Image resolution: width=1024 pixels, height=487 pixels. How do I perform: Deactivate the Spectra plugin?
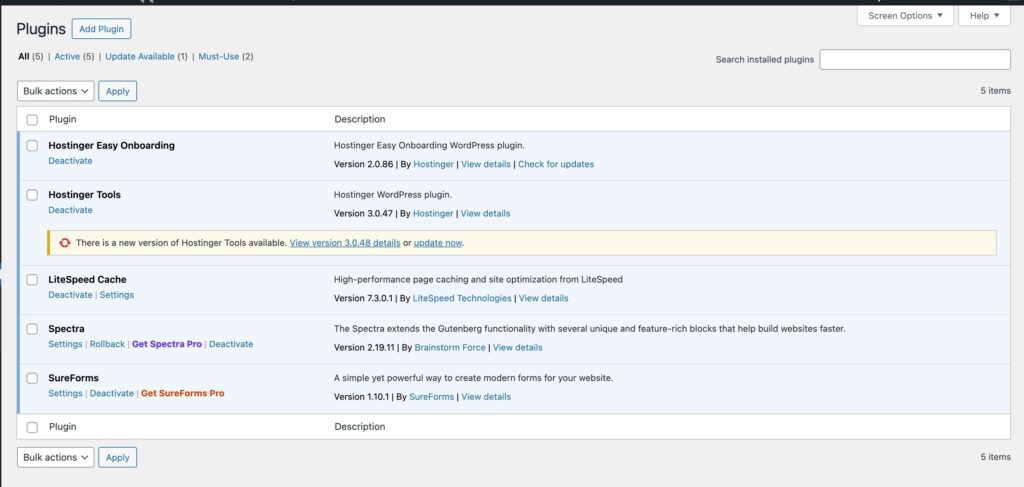231,344
